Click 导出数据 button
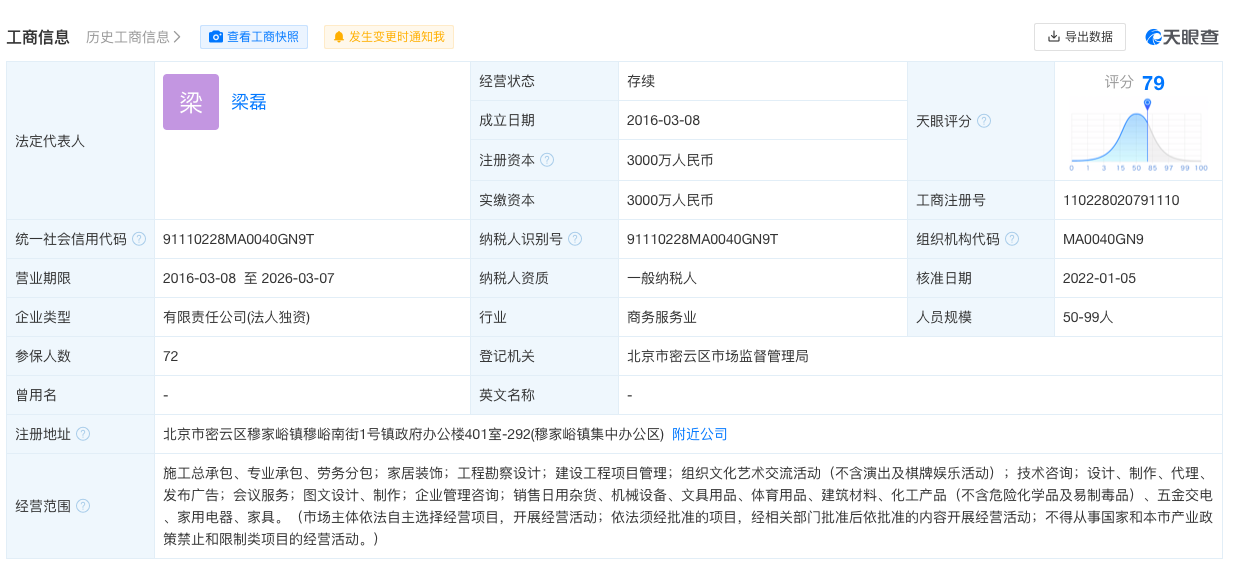Screen dimensions: 1233x571 [x=1080, y=37]
